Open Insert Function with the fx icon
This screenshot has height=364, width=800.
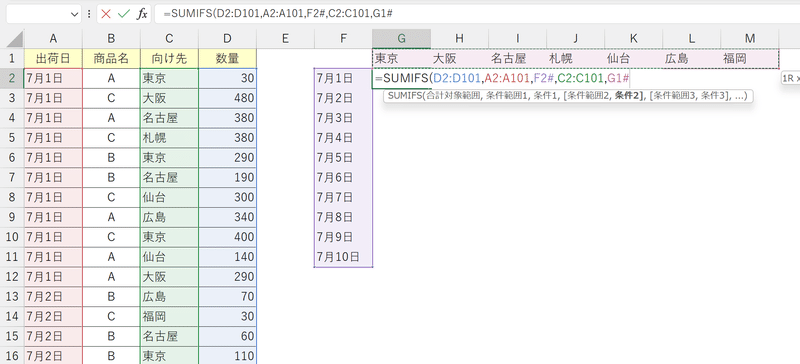pyautogui.click(x=142, y=14)
